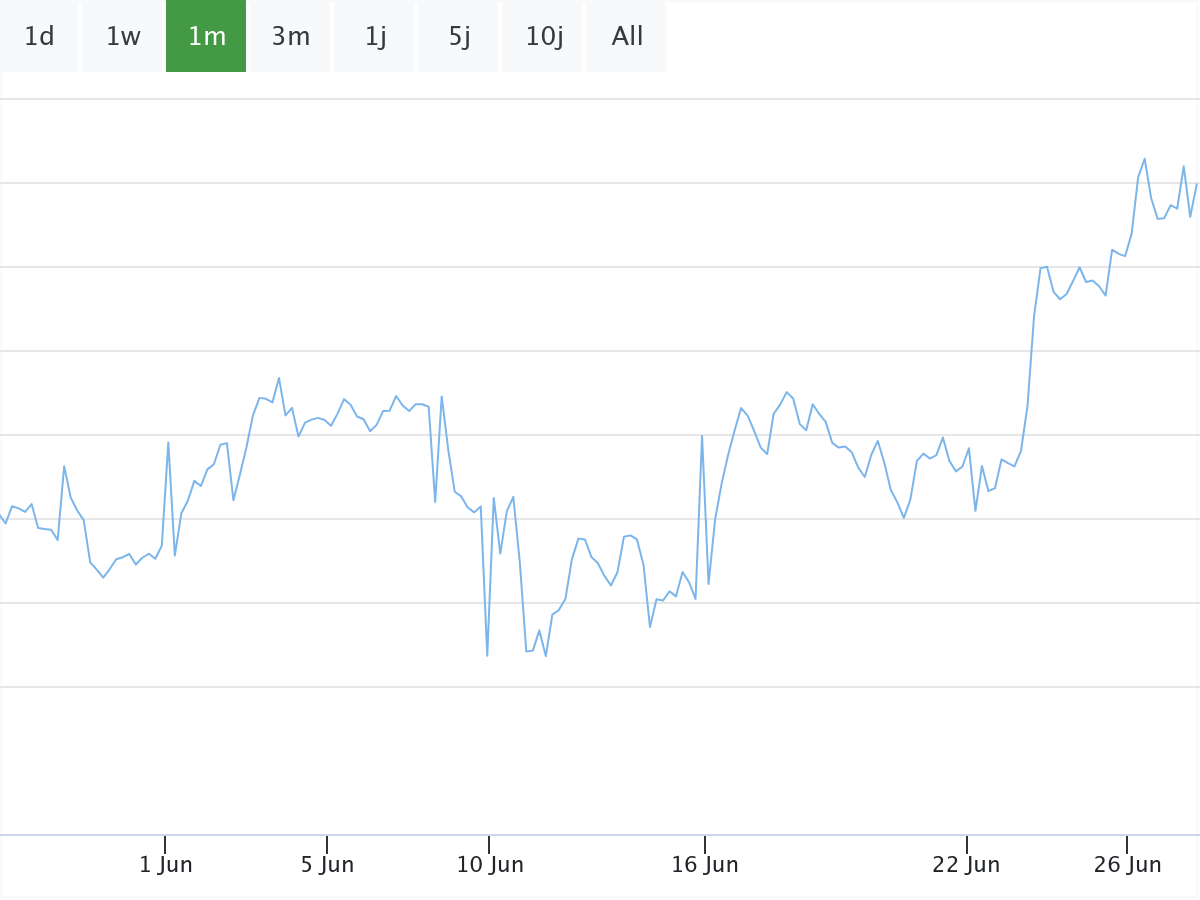Screen dimensions: 1200x900
Task: Click the rightmost end of the line
Action: coord(1196,185)
